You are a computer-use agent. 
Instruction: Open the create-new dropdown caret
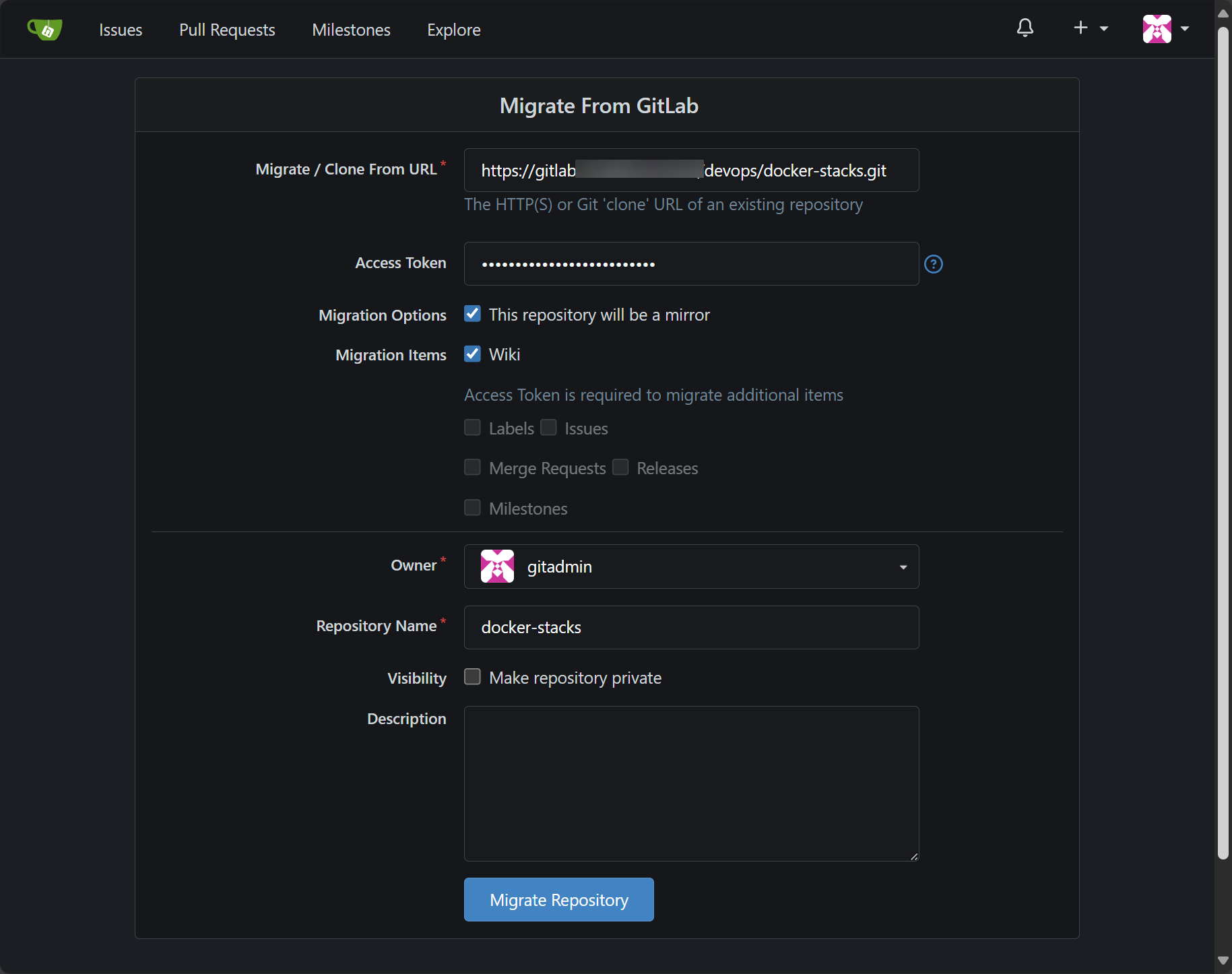click(1104, 29)
